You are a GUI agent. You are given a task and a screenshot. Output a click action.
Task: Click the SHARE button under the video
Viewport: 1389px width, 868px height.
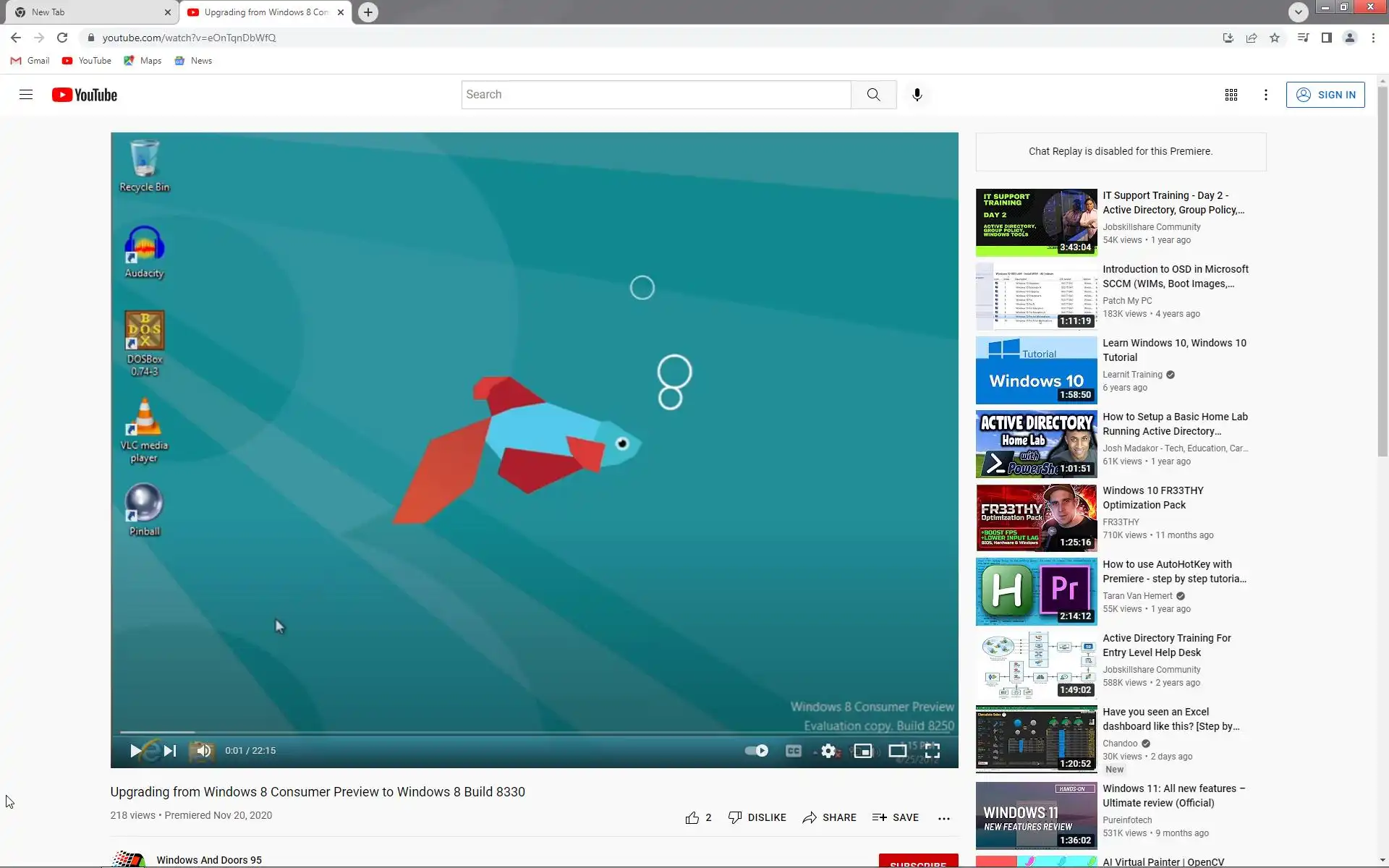coord(829,817)
